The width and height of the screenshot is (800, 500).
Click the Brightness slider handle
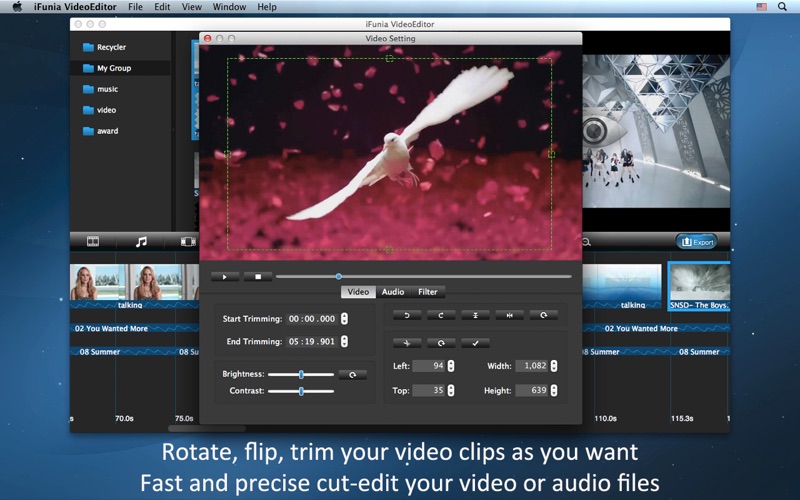(x=302, y=374)
